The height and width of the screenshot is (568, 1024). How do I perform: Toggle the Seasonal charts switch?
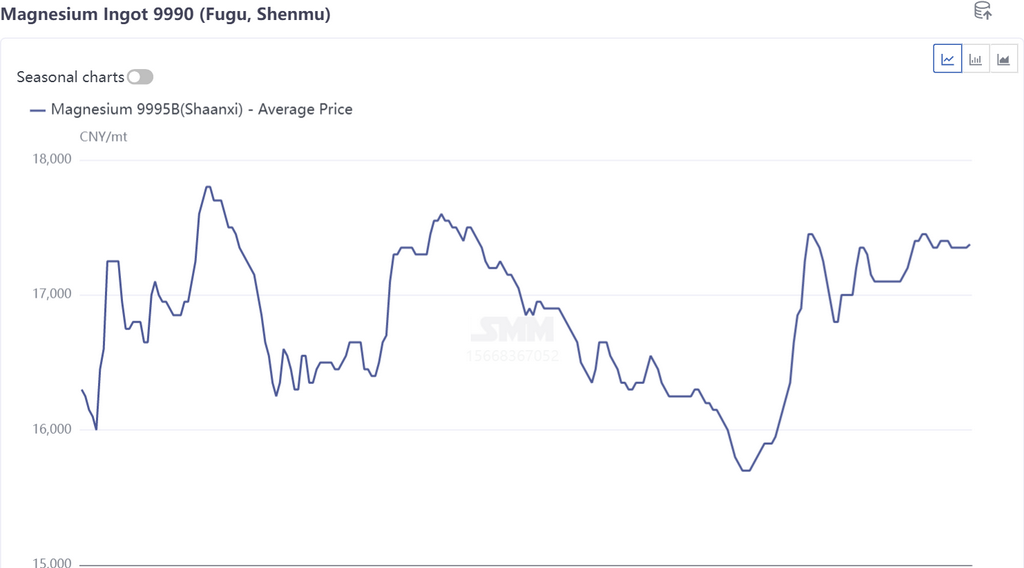click(x=140, y=77)
